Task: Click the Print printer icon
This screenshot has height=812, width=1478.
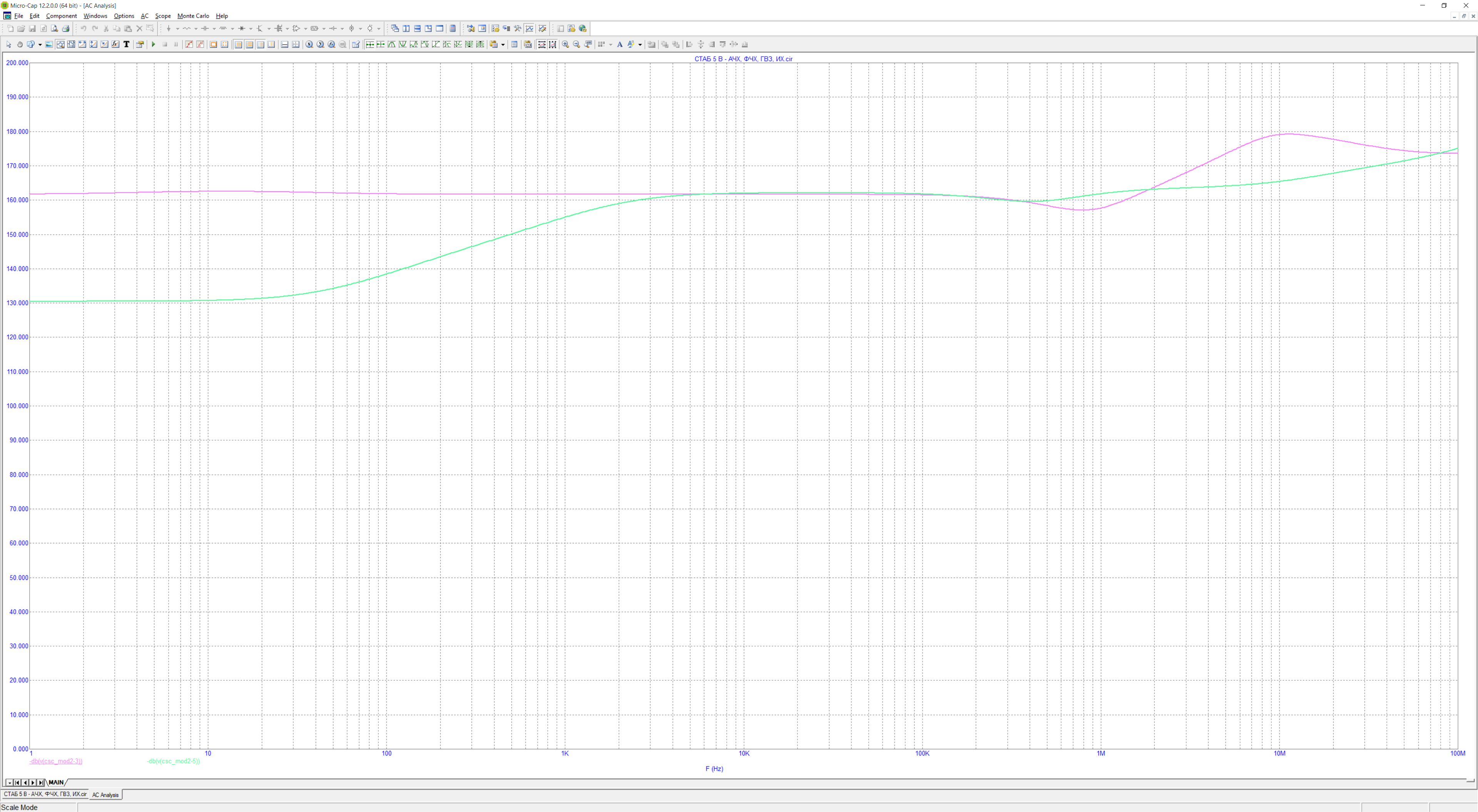Action: (65, 28)
